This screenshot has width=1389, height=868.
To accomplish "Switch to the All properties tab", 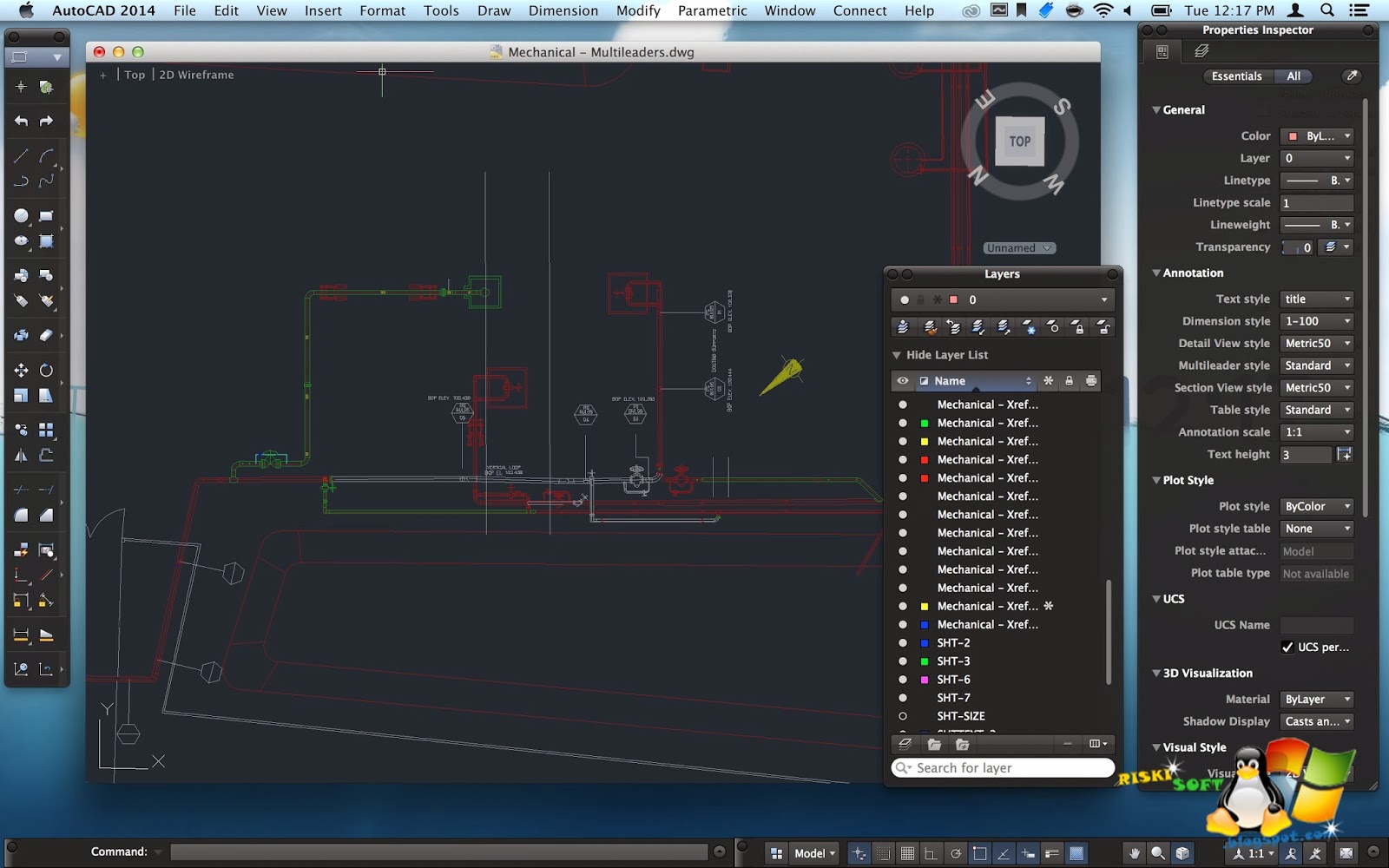I will [1294, 76].
